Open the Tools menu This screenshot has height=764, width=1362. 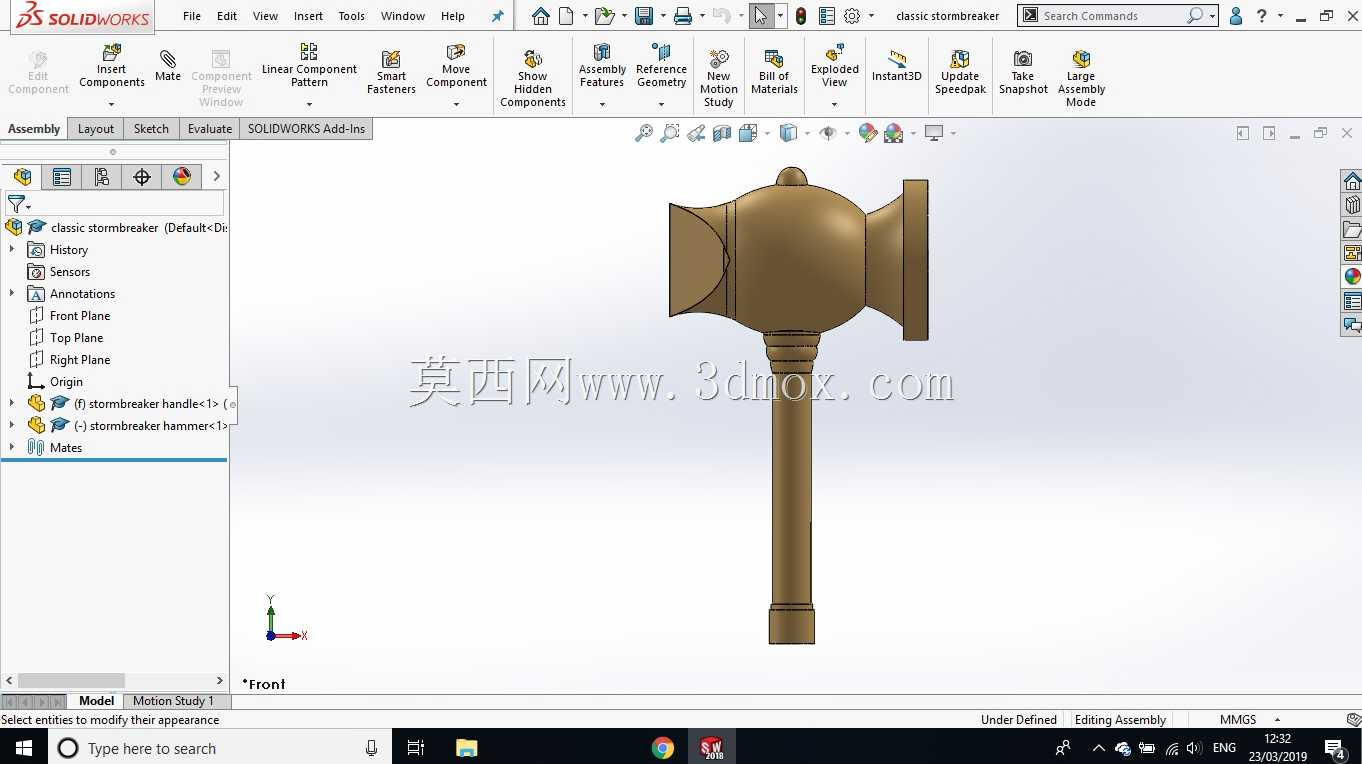[x=351, y=16]
